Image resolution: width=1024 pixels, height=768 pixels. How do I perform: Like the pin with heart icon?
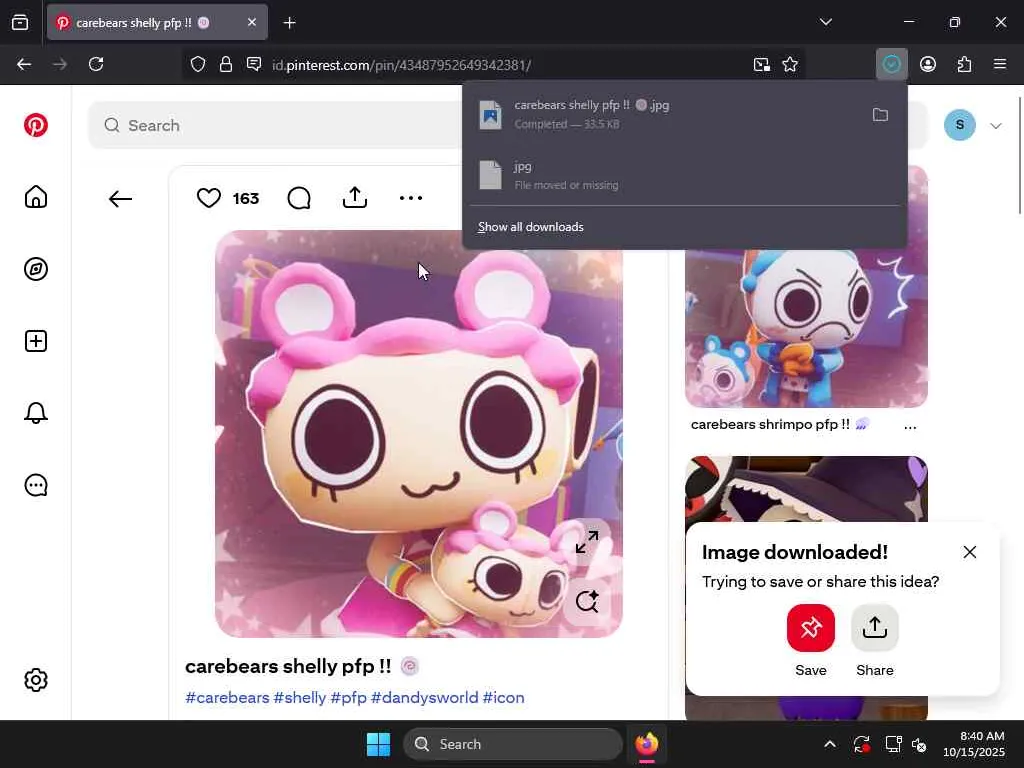click(x=209, y=198)
